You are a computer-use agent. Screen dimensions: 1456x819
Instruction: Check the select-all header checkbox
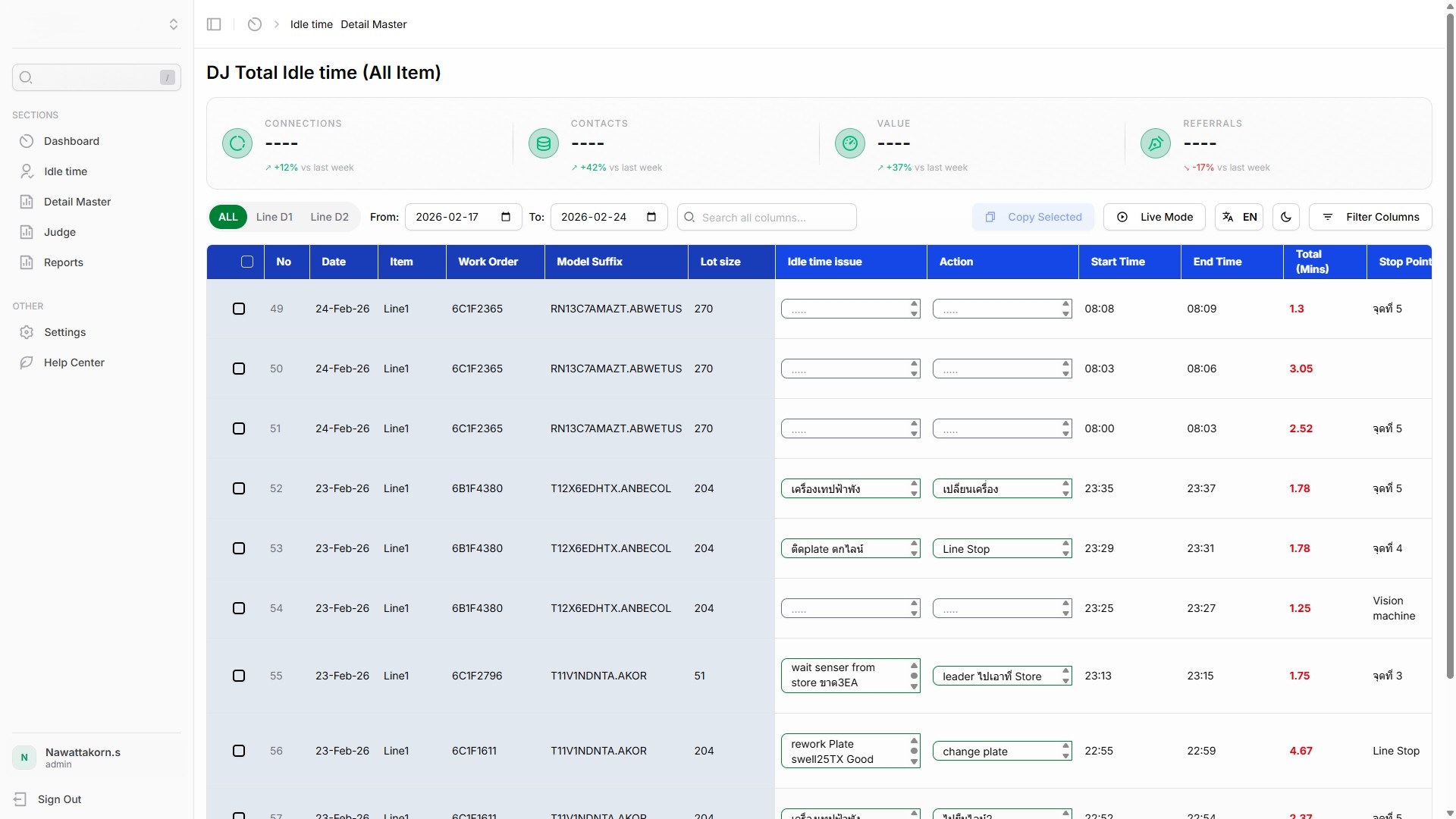click(x=247, y=262)
